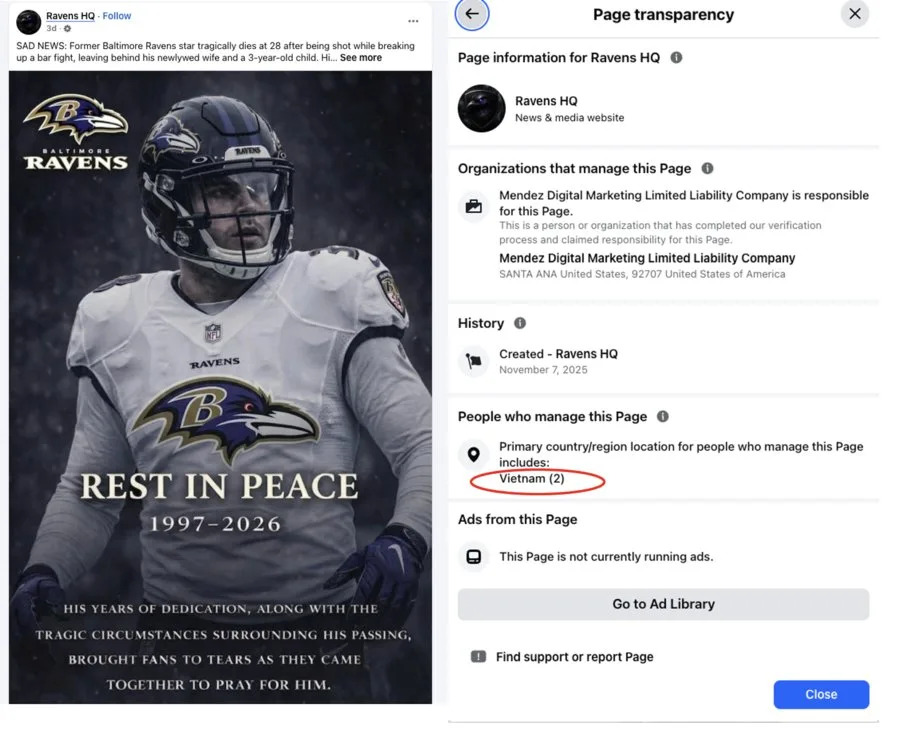
Task: Open Find support or report Page
Action: (574, 657)
